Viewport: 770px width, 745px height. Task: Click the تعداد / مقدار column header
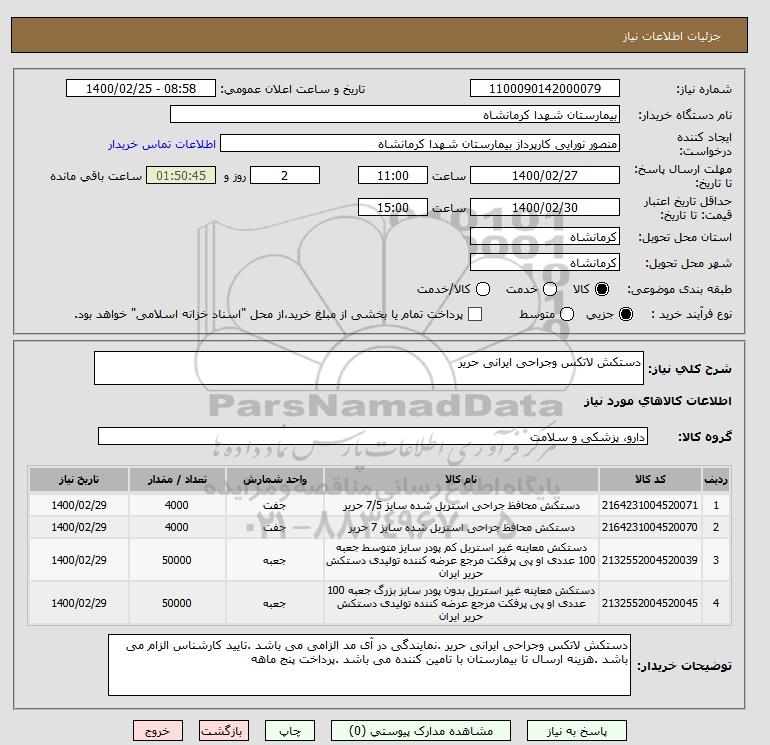point(177,479)
